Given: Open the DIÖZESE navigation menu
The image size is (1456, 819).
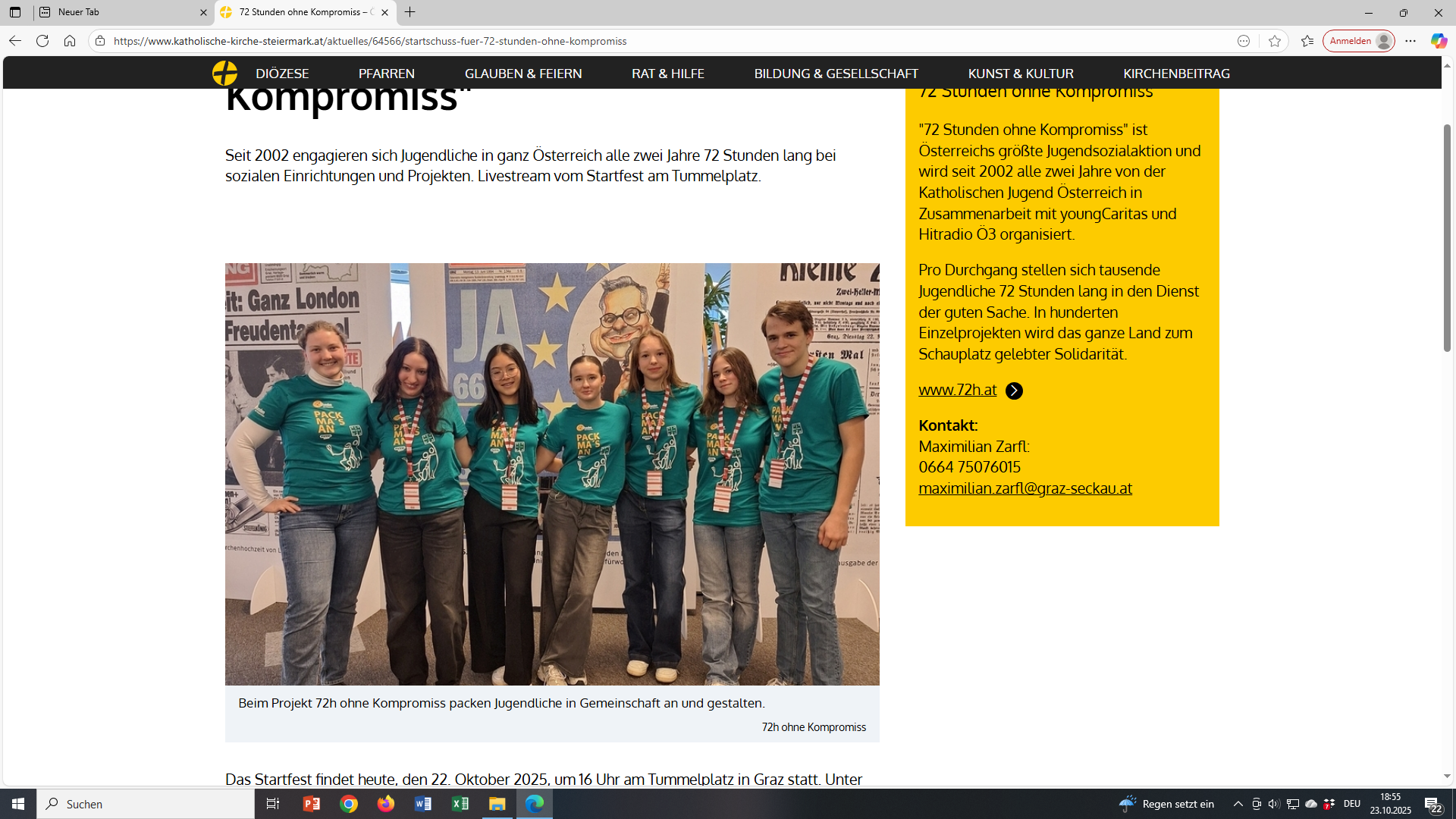Looking at the screenshot, I should point(282,74).
